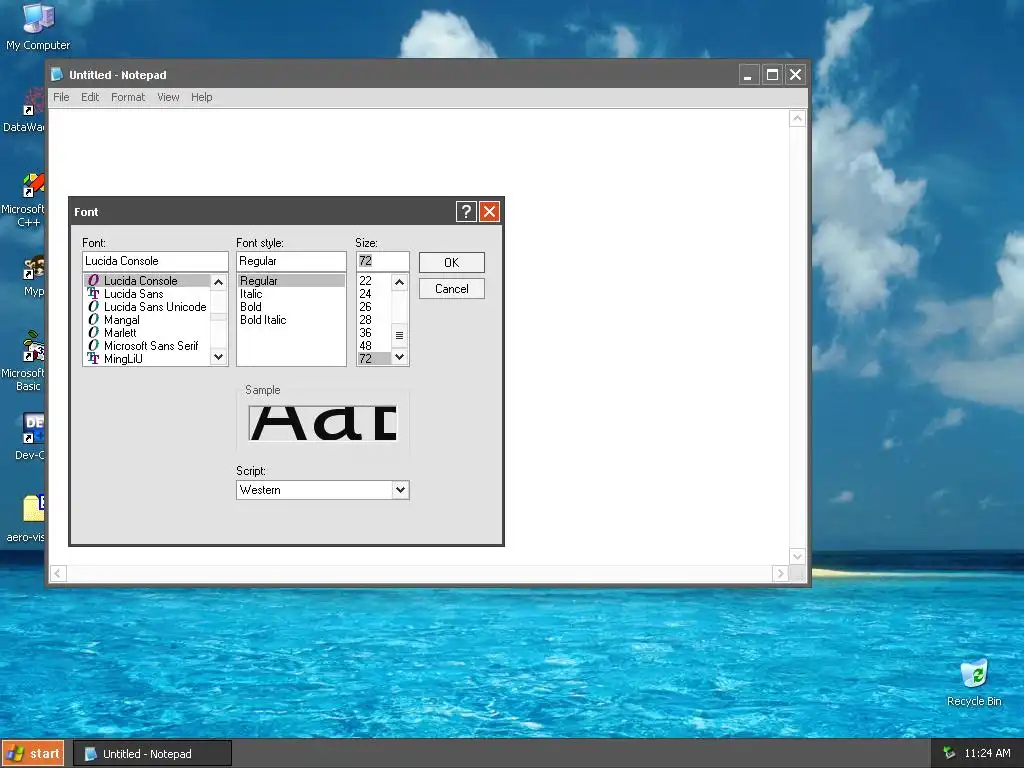The image size is (1024, 768).
Task: Open Dev-C++ desktop shortcut
Action: pos(30,436)
